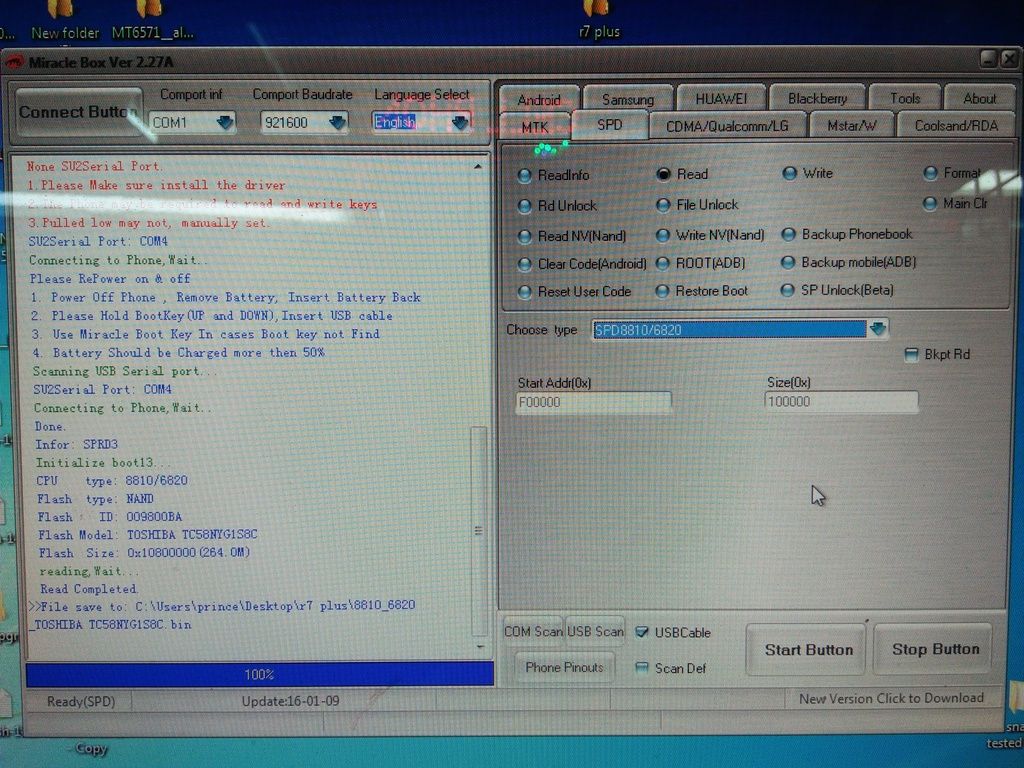Select the SPD tab
The width and height of the screenshot is (1024, 768).
click(x=609, y=125)
